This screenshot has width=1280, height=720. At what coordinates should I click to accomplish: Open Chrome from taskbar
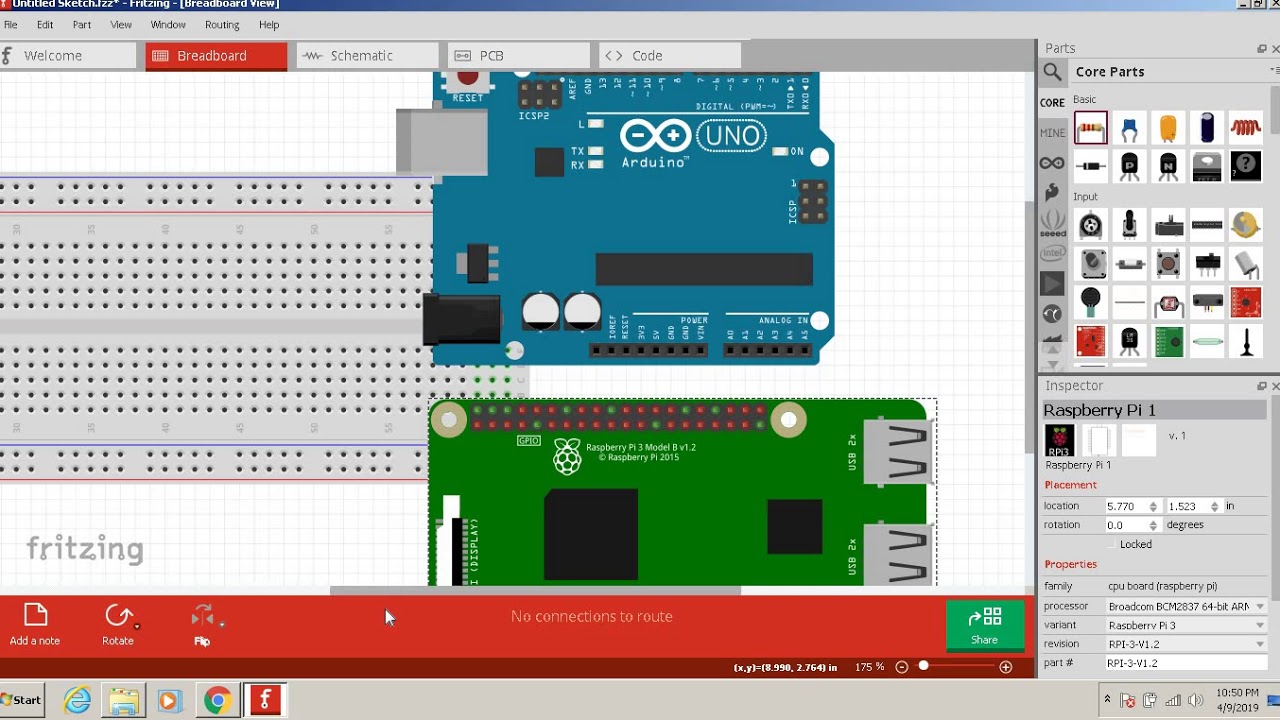(x=217, y=700)
